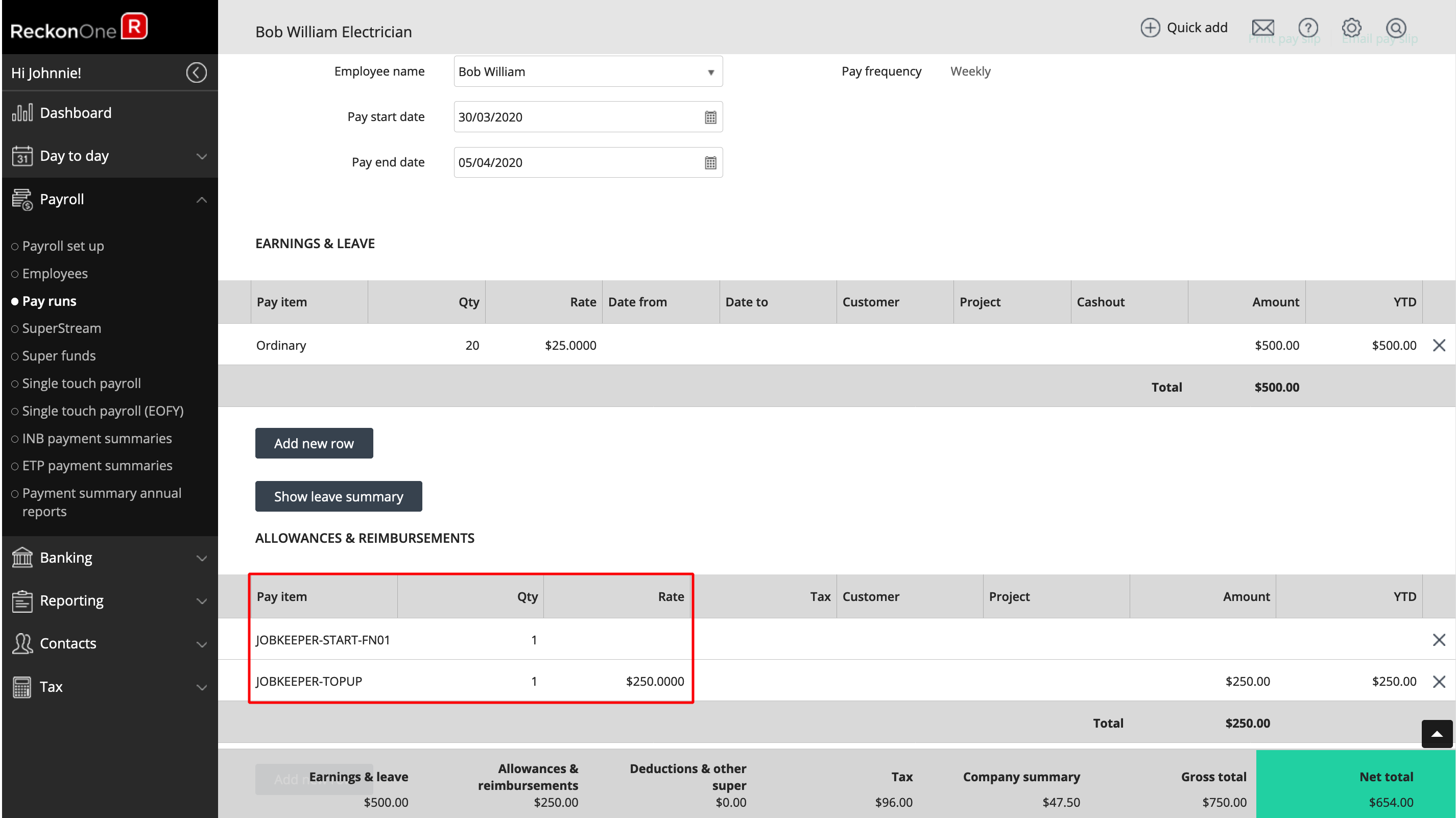
Task: Go to Employees page
Action: pyautogui.click(x=55, y=274)
